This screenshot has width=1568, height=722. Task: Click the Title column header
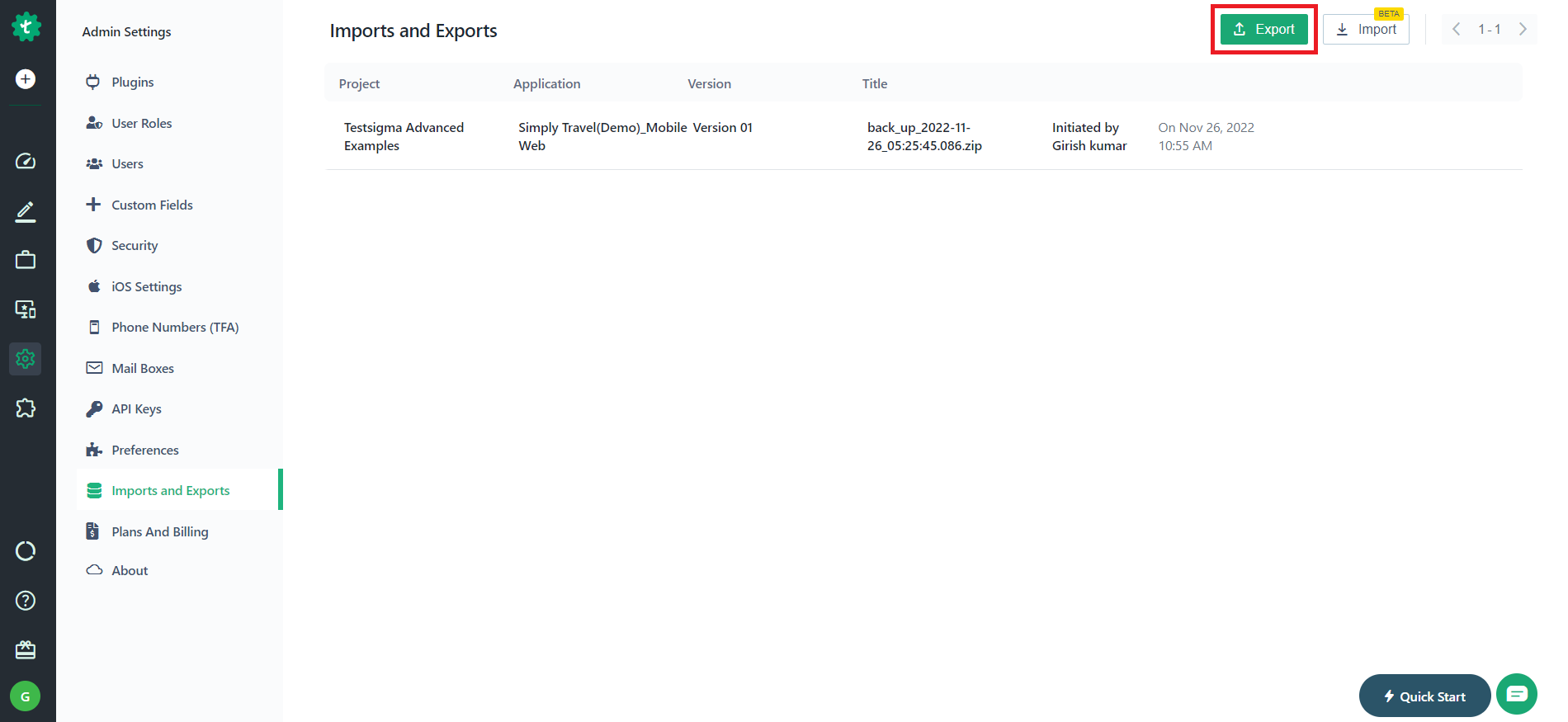pyautogui.click(x=875, y=83)
